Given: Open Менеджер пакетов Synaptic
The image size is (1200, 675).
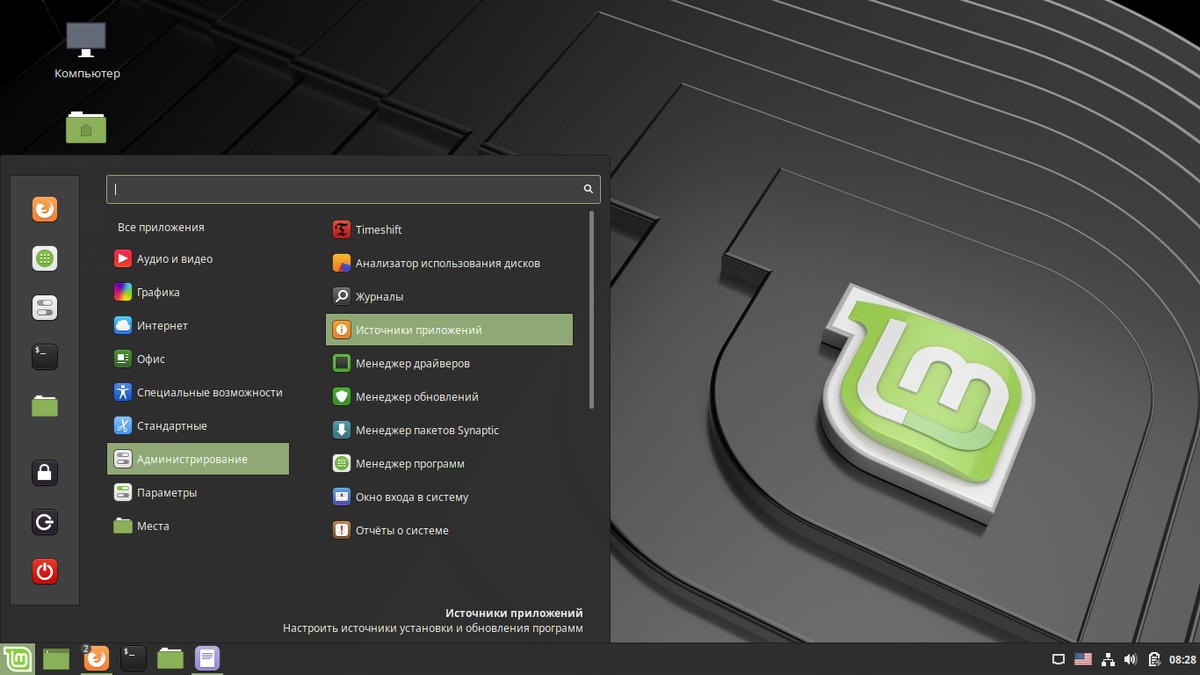Looking at the screenshot, I should 449,430.
